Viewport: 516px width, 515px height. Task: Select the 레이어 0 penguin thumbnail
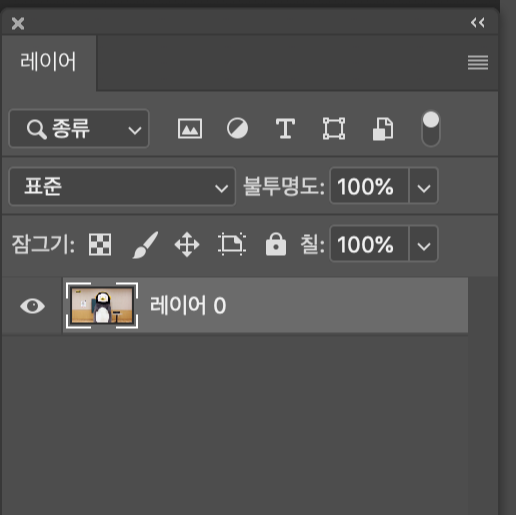(102, 306)
